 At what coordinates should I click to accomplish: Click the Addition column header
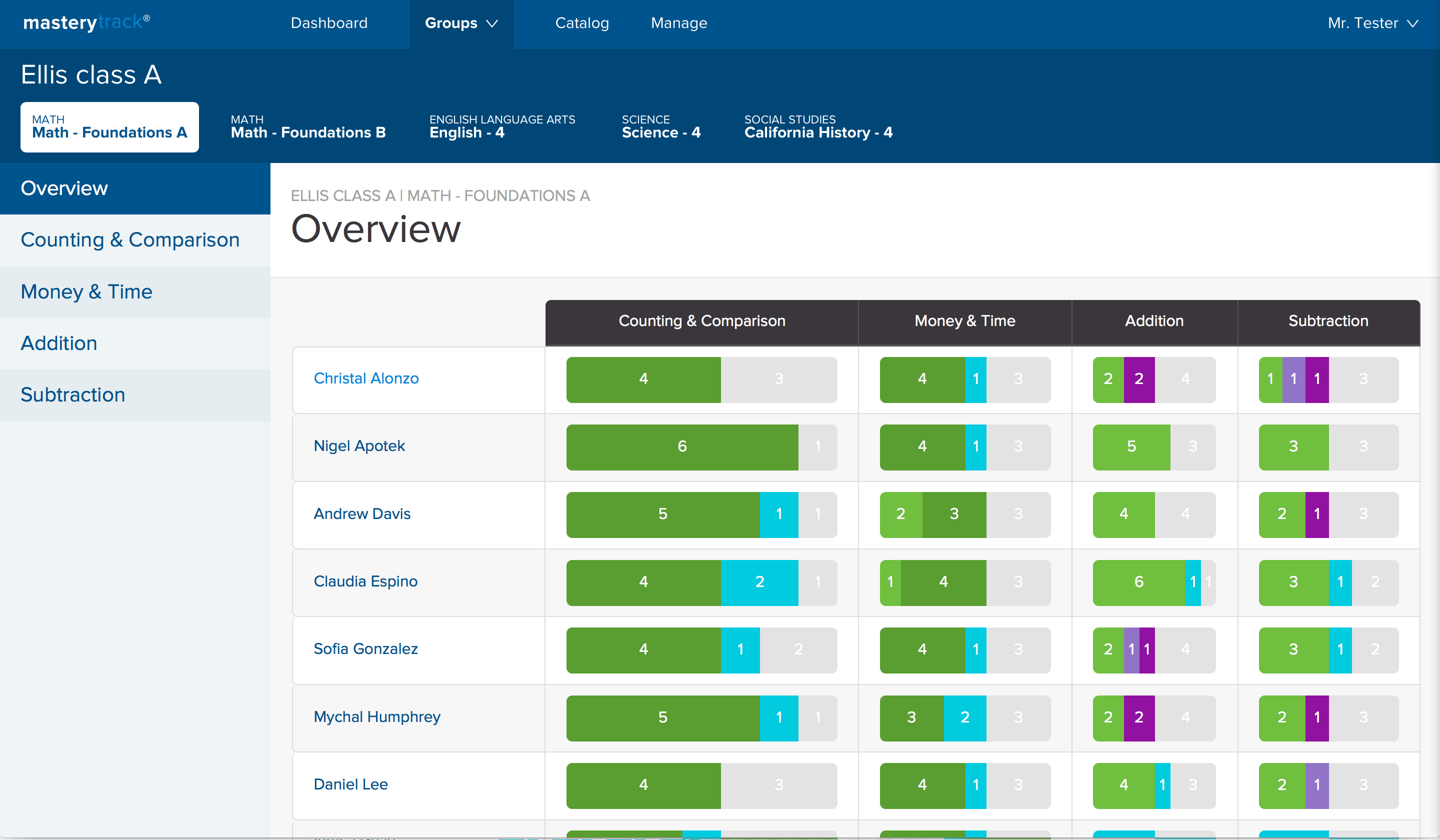coord(1153,321)
